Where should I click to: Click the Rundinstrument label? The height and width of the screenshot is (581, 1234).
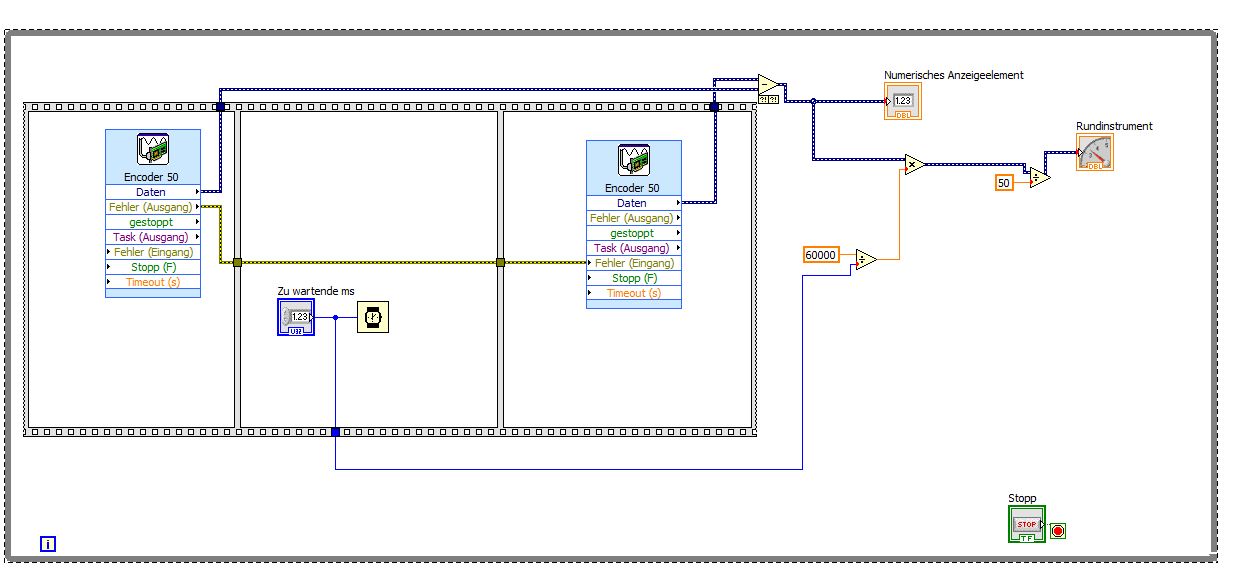click(1114, 126)
